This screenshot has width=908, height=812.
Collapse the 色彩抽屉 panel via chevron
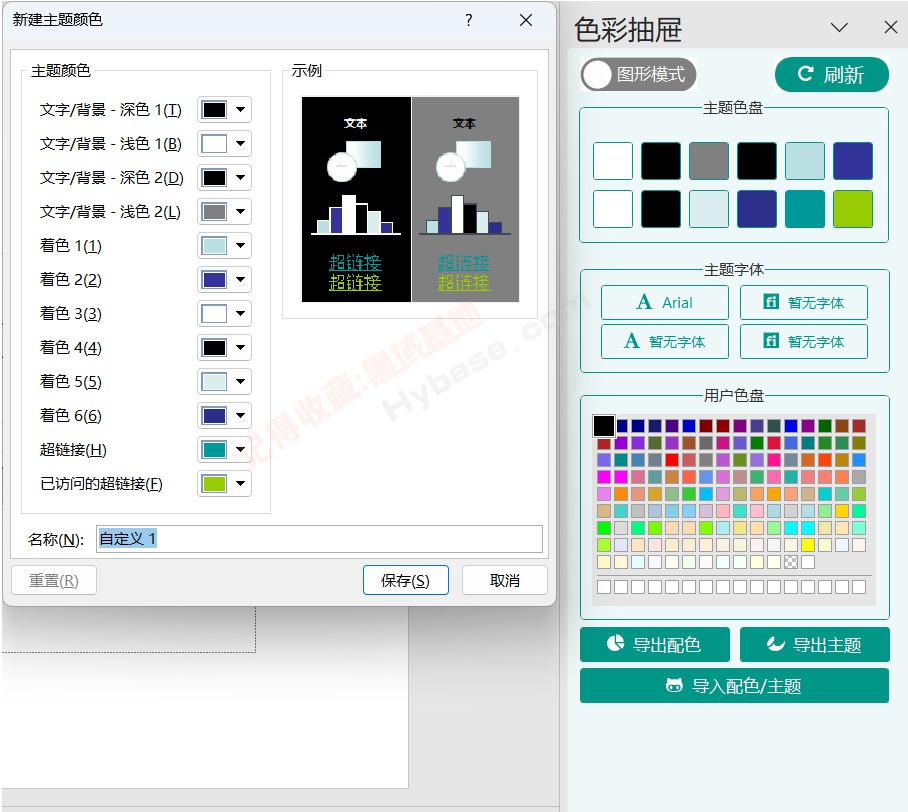click(x=839, y=27)
